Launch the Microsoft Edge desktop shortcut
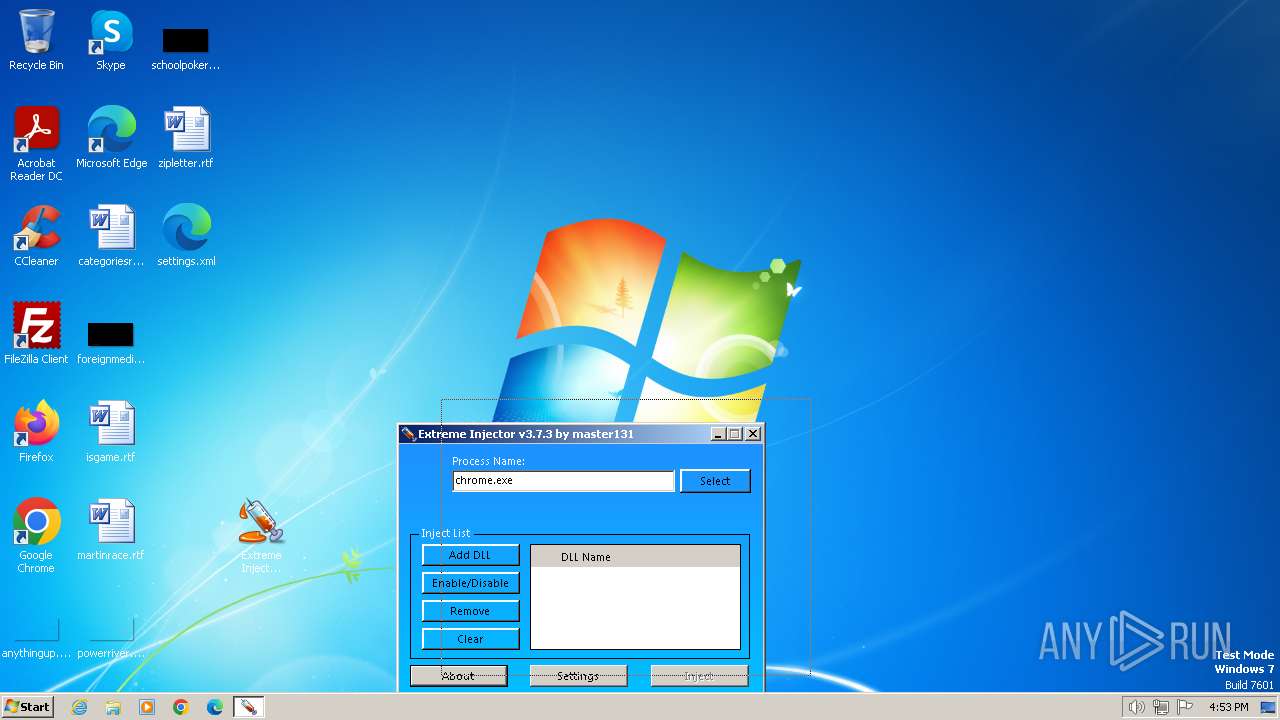1280x720 pixels. click(x=111, y=137)
